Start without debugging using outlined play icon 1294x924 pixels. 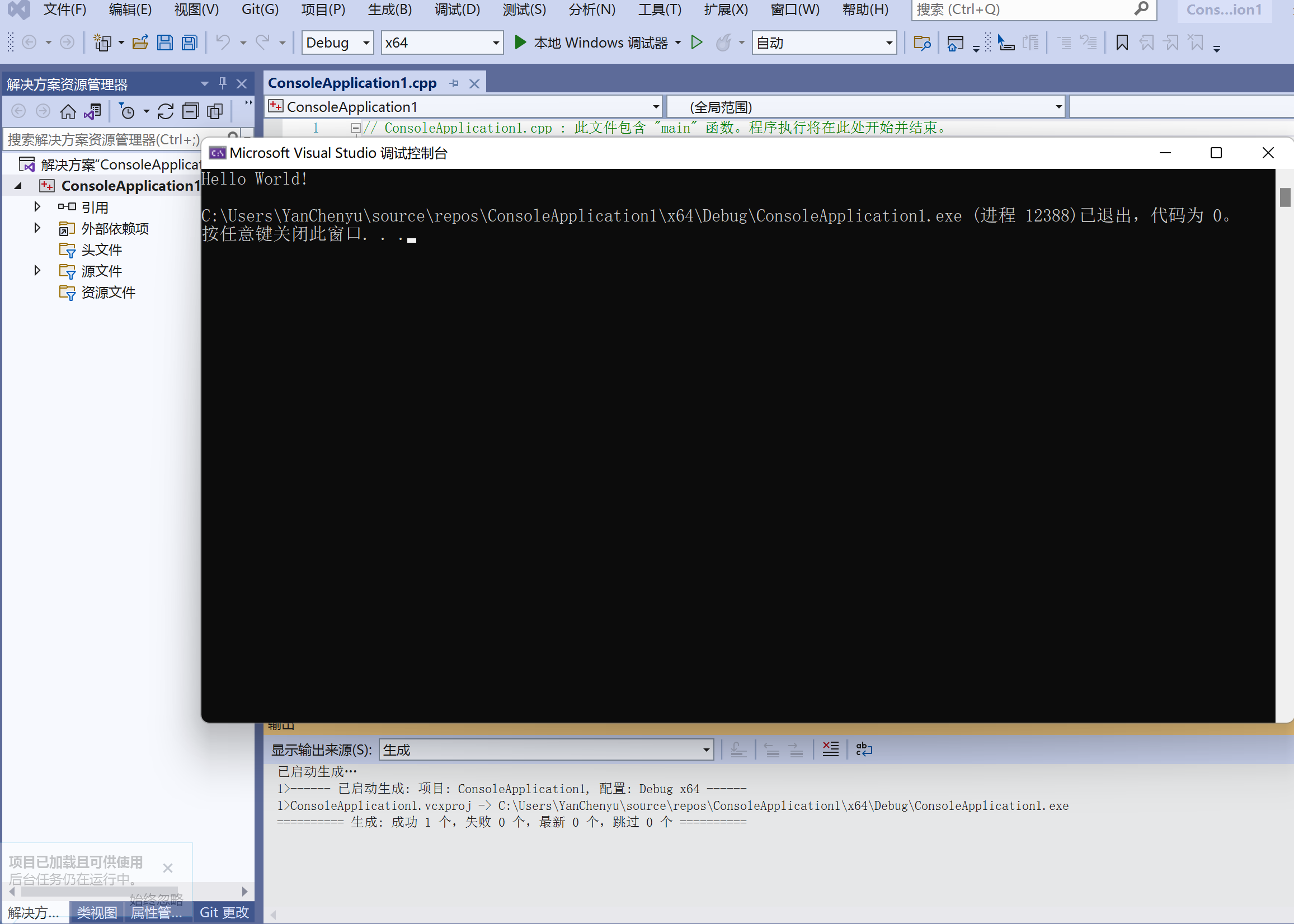[x=697, y=42]
